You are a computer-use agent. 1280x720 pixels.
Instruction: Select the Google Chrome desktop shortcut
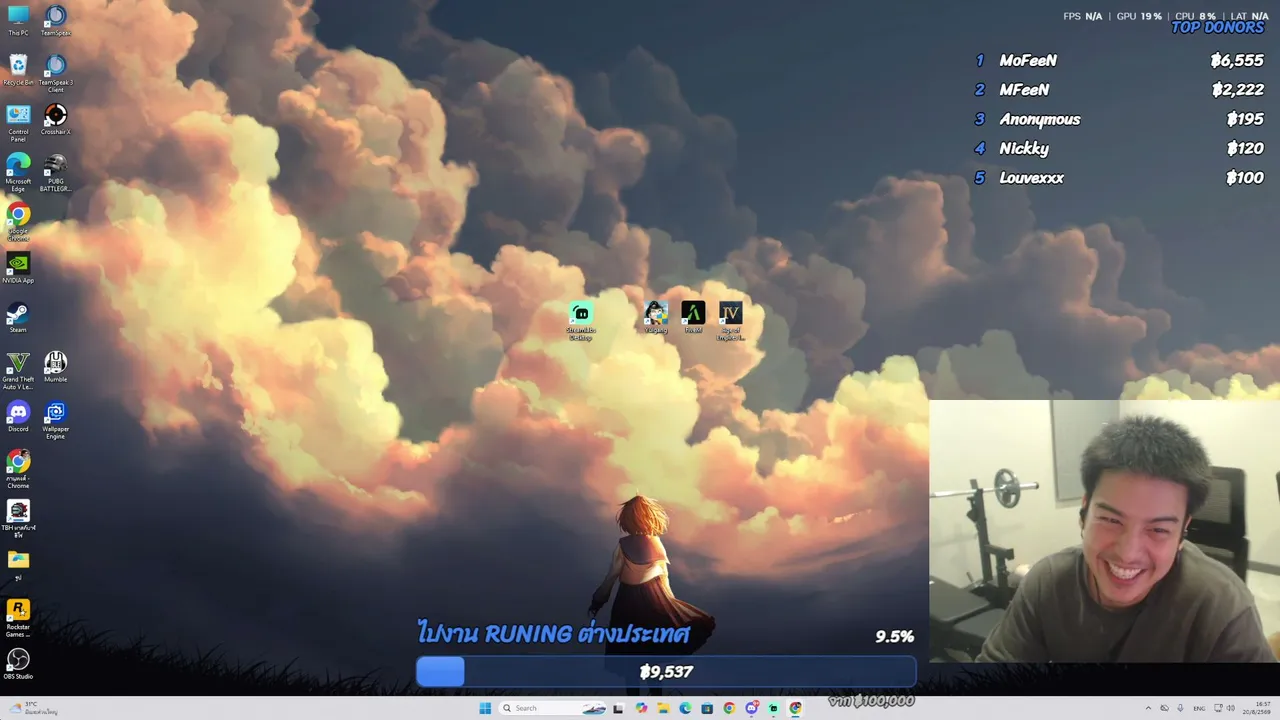tap(18, 222)
